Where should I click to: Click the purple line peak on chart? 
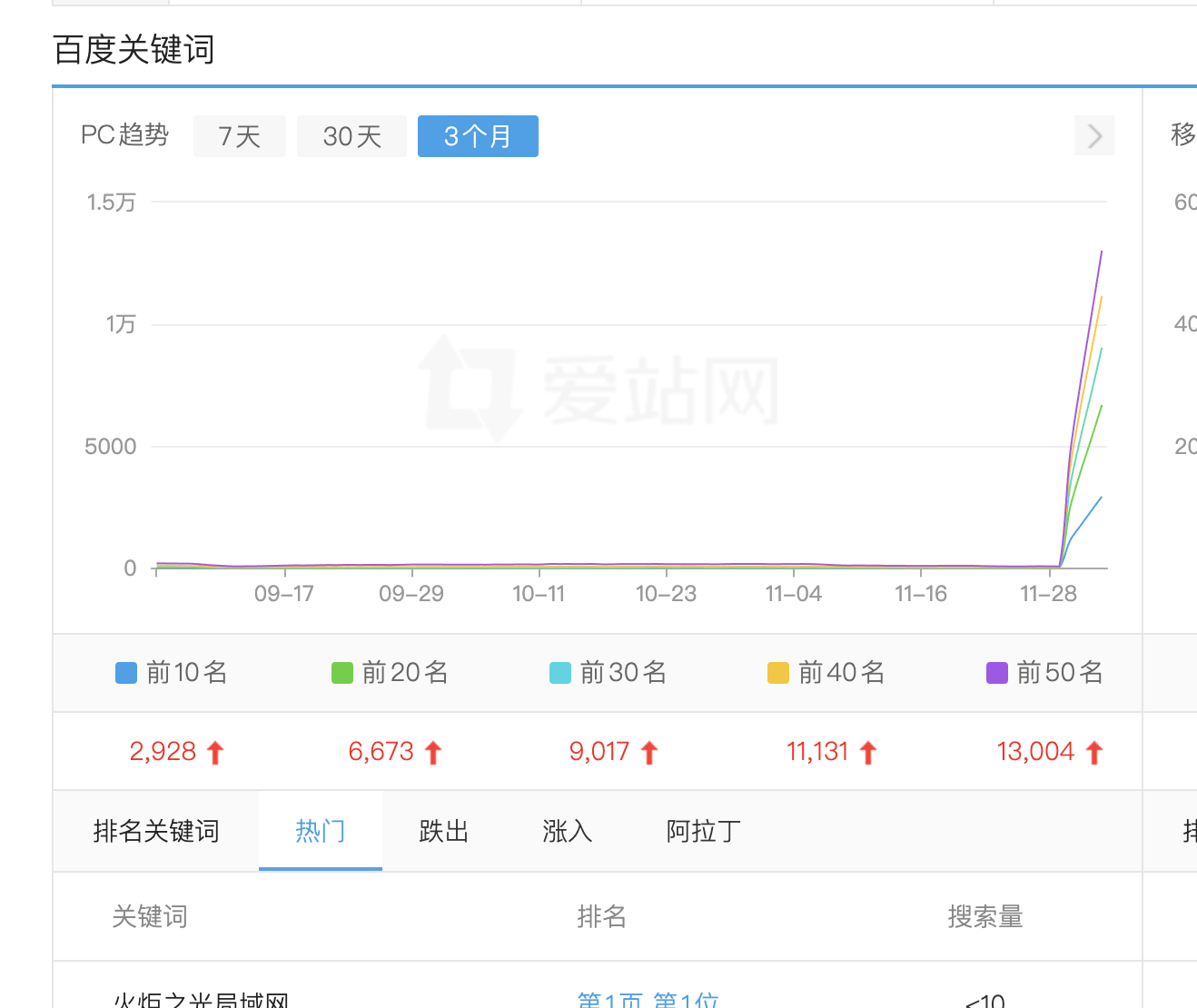[1102, 252]
